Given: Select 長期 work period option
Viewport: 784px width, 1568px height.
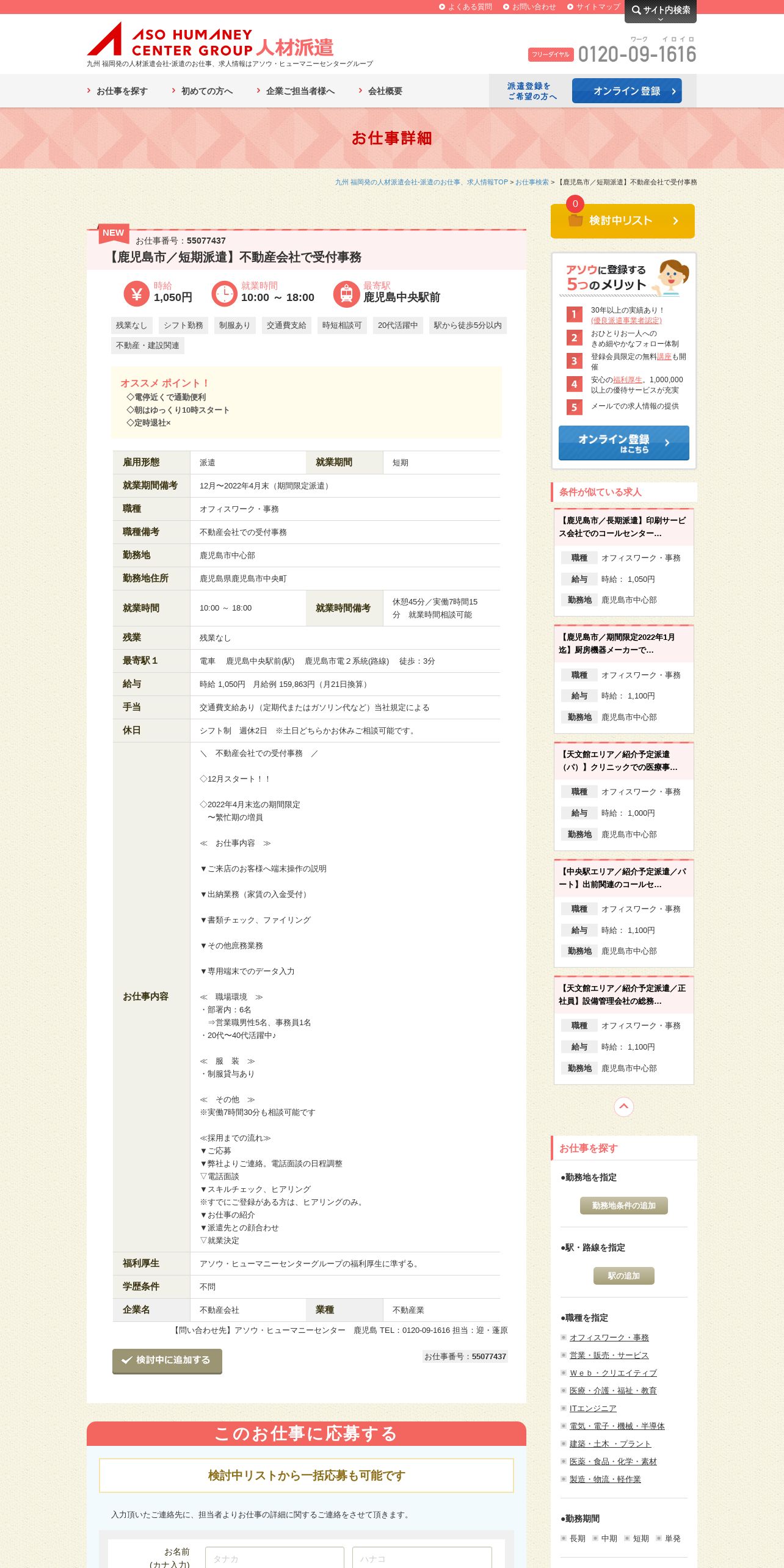Looking at the screenshot, I should click(573, 1539).
